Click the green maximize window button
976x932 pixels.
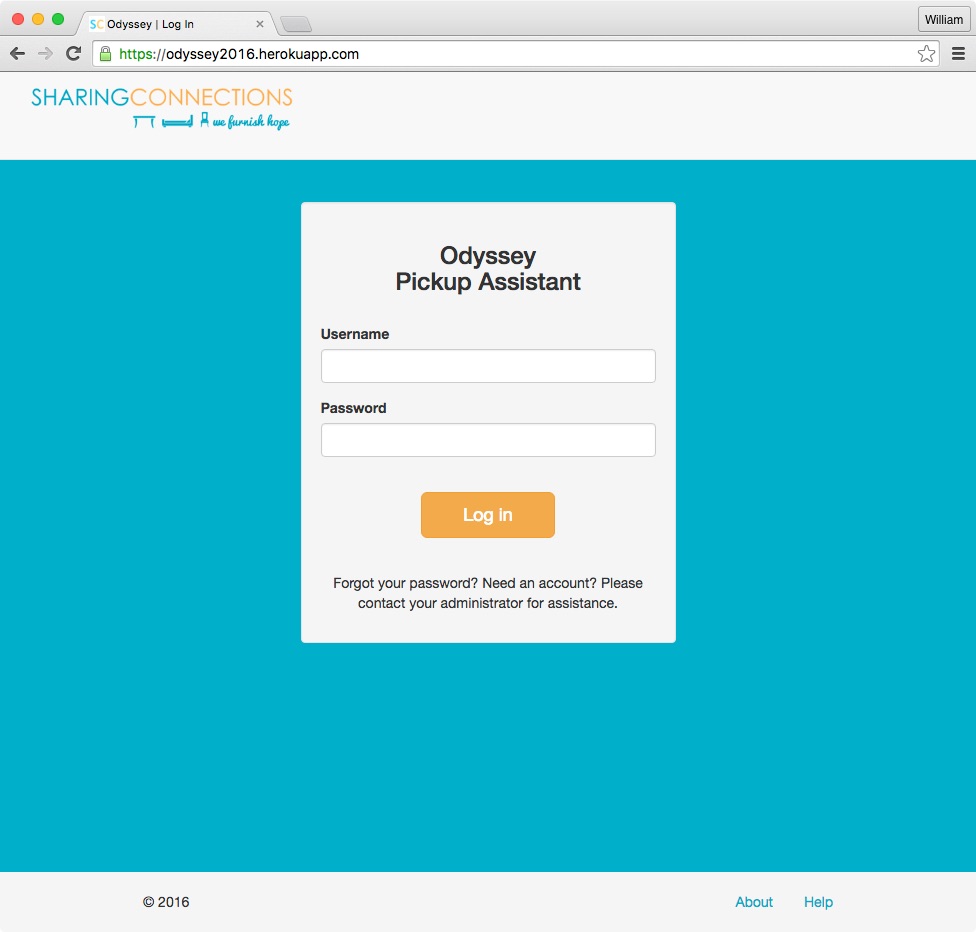point(58,19)
